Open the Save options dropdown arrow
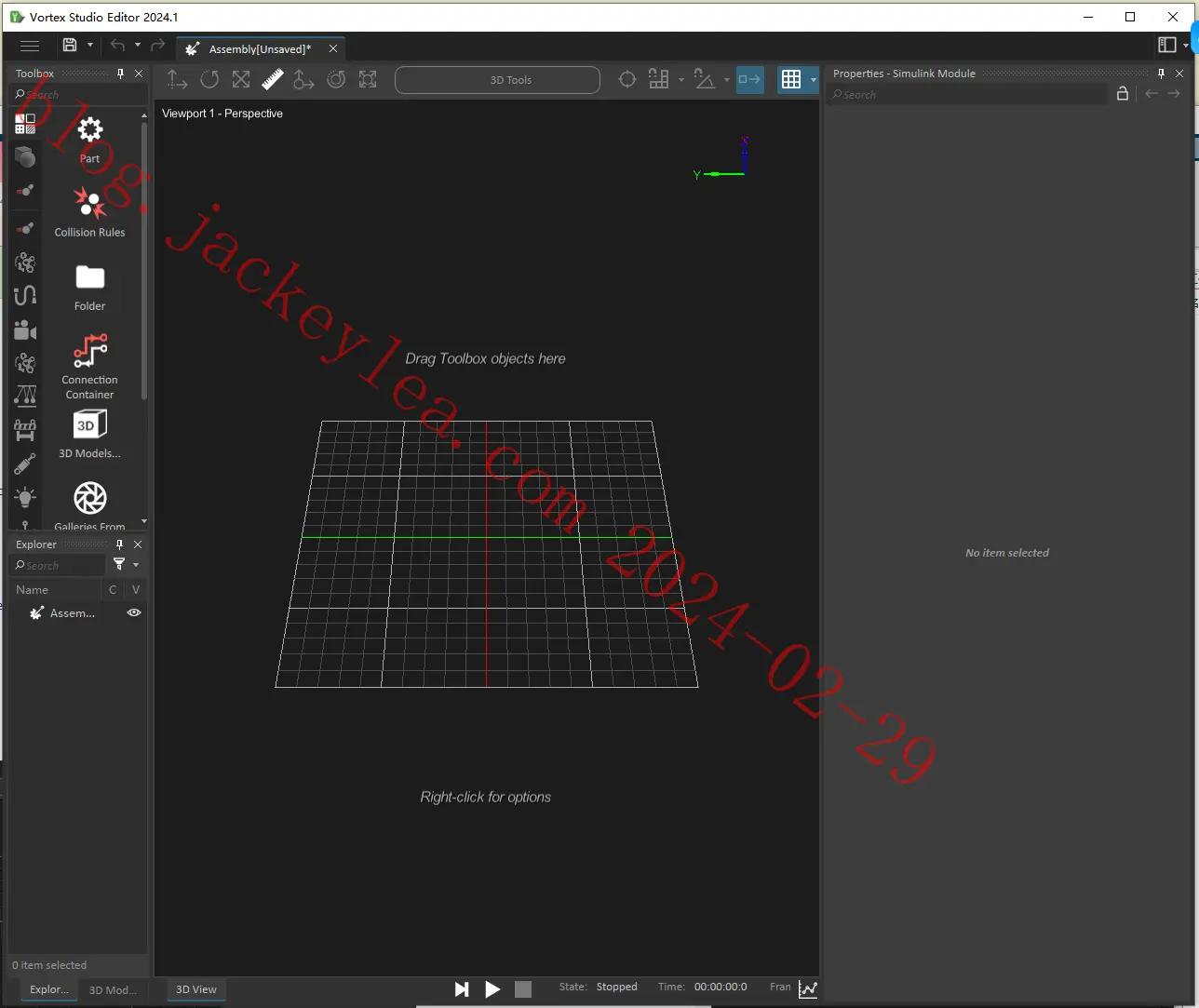The width and height of the screenshot is (1199, 1008). pos(90,45)
